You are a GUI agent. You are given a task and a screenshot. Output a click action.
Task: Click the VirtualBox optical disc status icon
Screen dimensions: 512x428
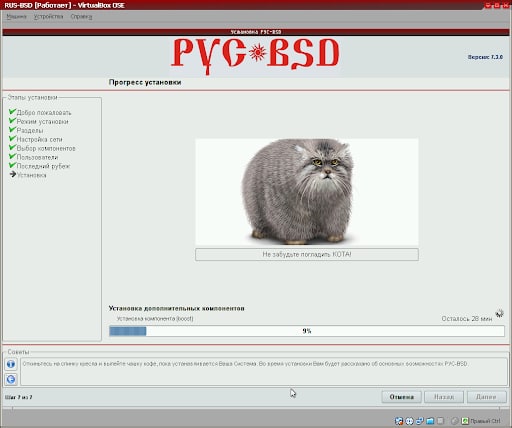tap(409, 421)
